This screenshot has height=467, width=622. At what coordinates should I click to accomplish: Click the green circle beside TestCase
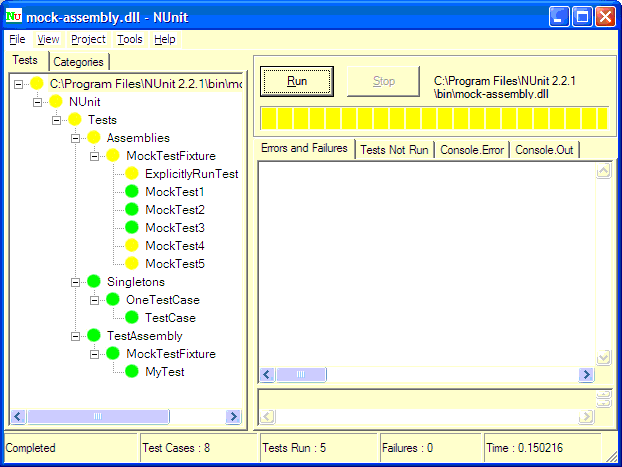pos(131,317)
